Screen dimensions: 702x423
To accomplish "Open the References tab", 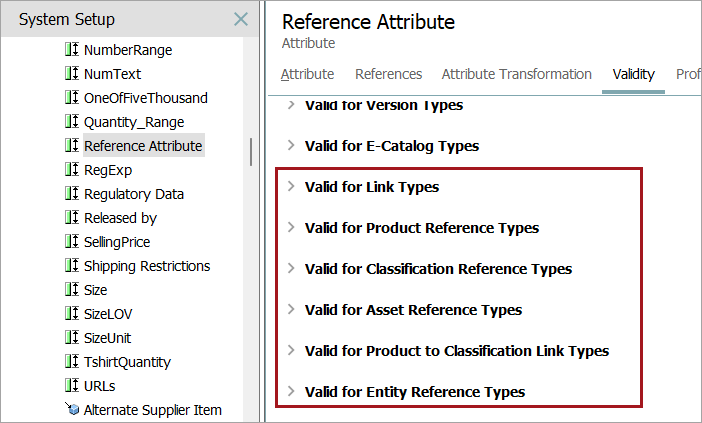I will pos(389,74).
